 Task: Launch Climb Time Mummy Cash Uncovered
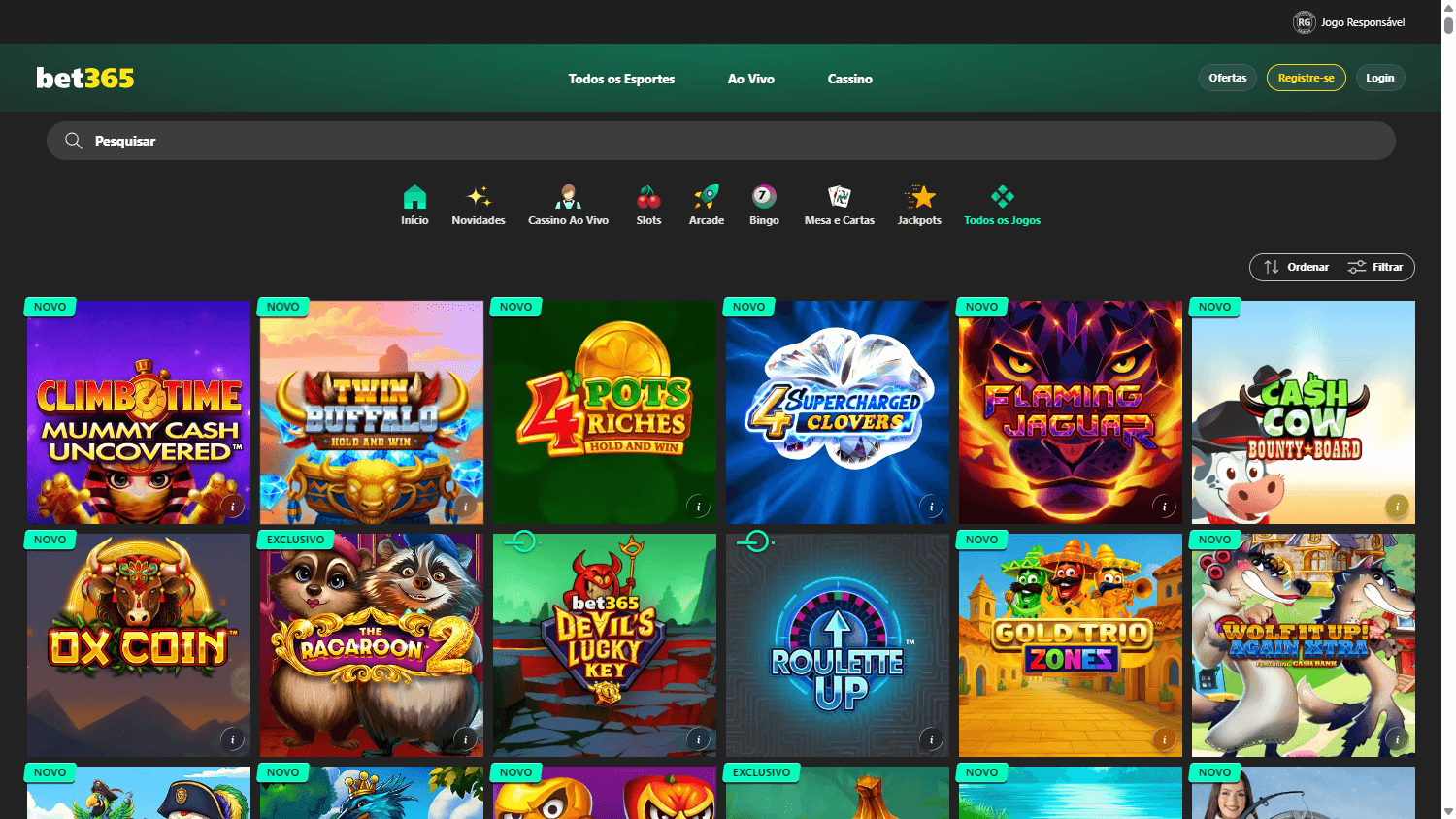pos(139,412)
